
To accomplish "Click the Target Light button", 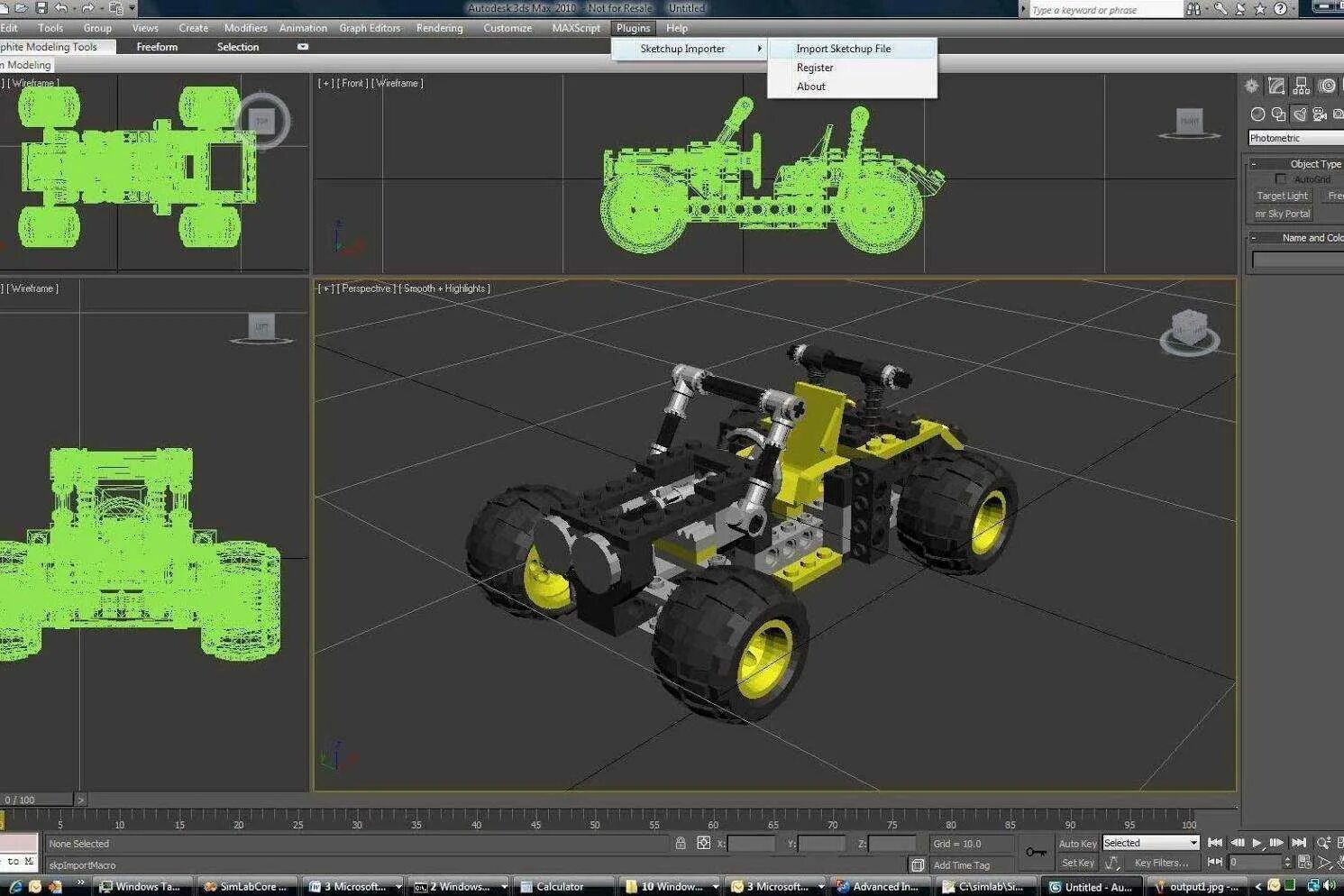I will point(1282,196).
